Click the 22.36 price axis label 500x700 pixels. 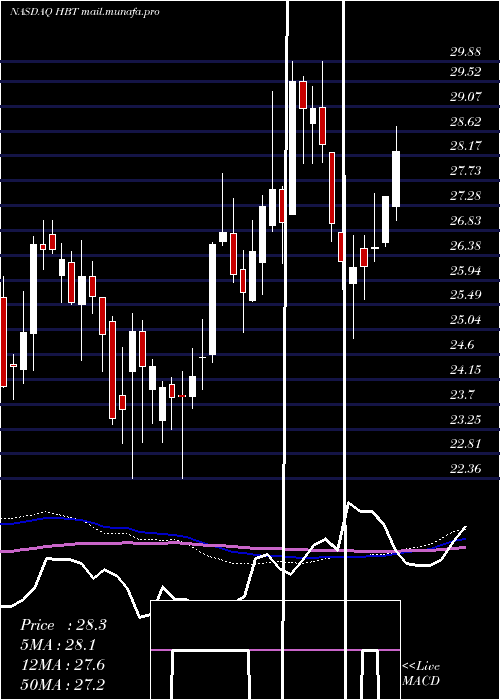pos(466,469)
